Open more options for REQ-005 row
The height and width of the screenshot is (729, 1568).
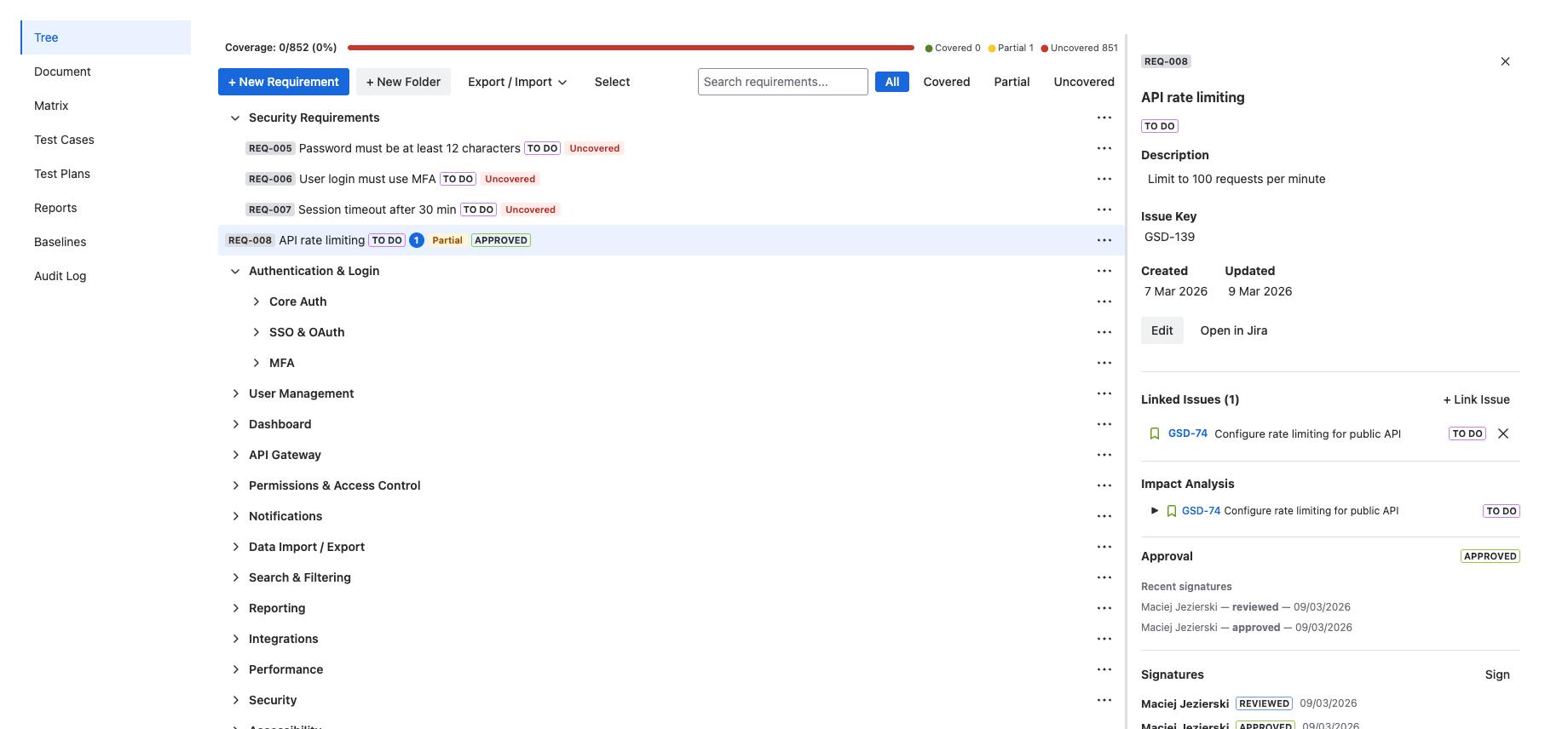(1104, 148)
